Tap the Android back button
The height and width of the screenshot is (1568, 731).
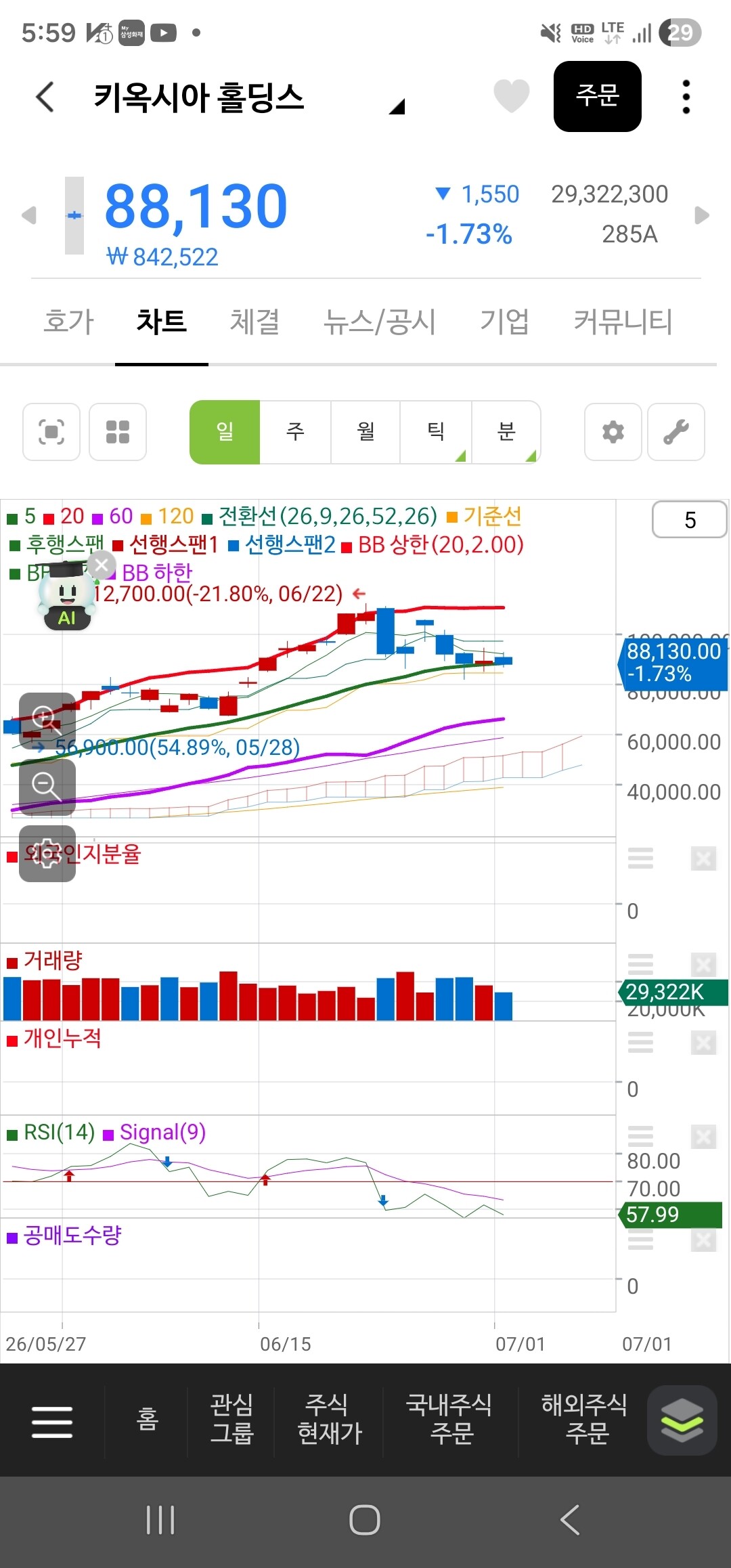click(x=570, y=1520)
